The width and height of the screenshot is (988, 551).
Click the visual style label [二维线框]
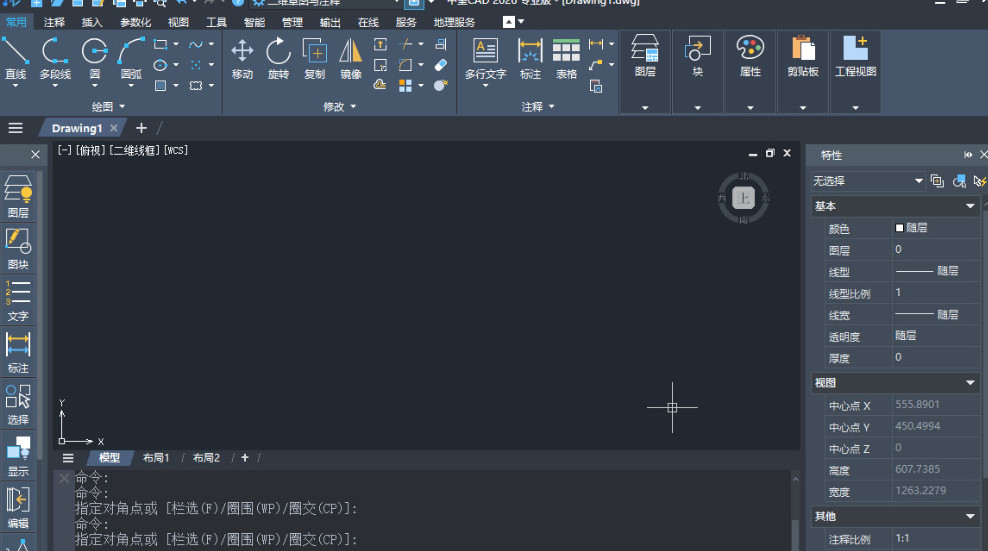pyautogui.click(x=135, y=150)
